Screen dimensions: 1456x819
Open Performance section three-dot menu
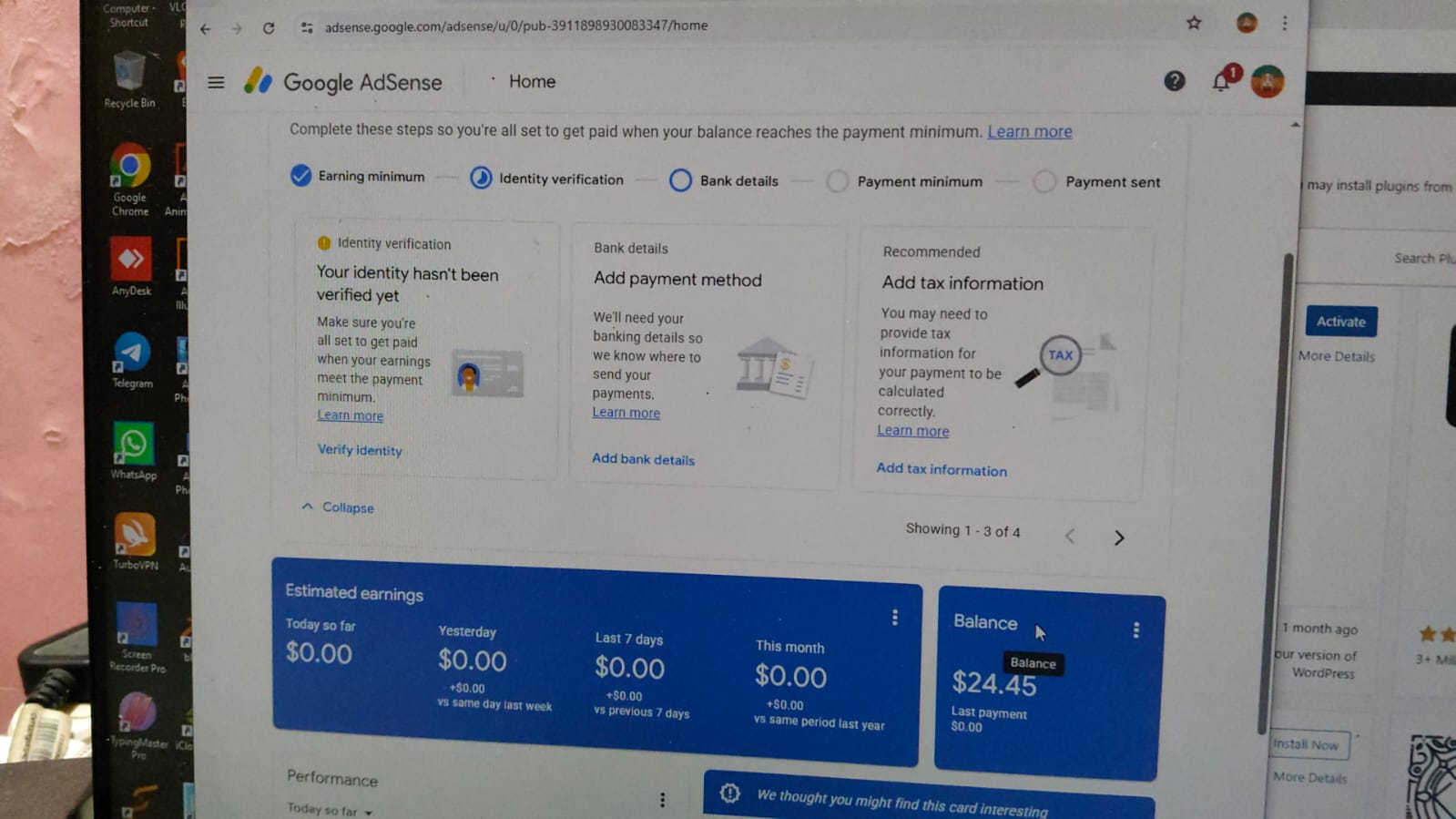(662, 800)
